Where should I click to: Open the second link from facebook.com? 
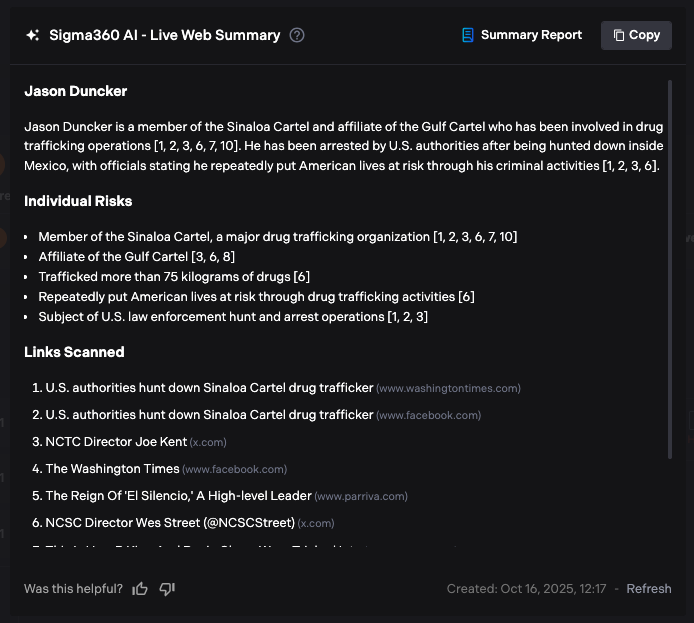209,415
